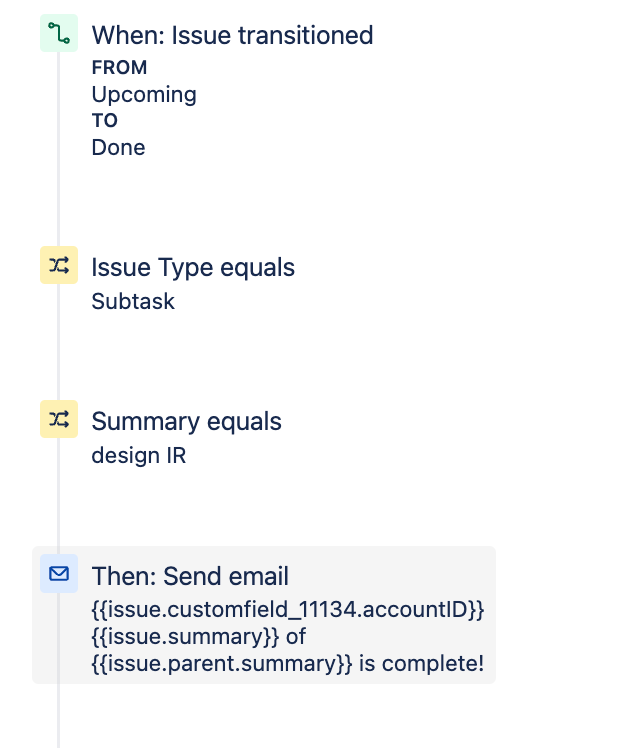Click the {{issue.parent.summary}} is complete! text
The image size is (640, 748).
tap(288, 664)
